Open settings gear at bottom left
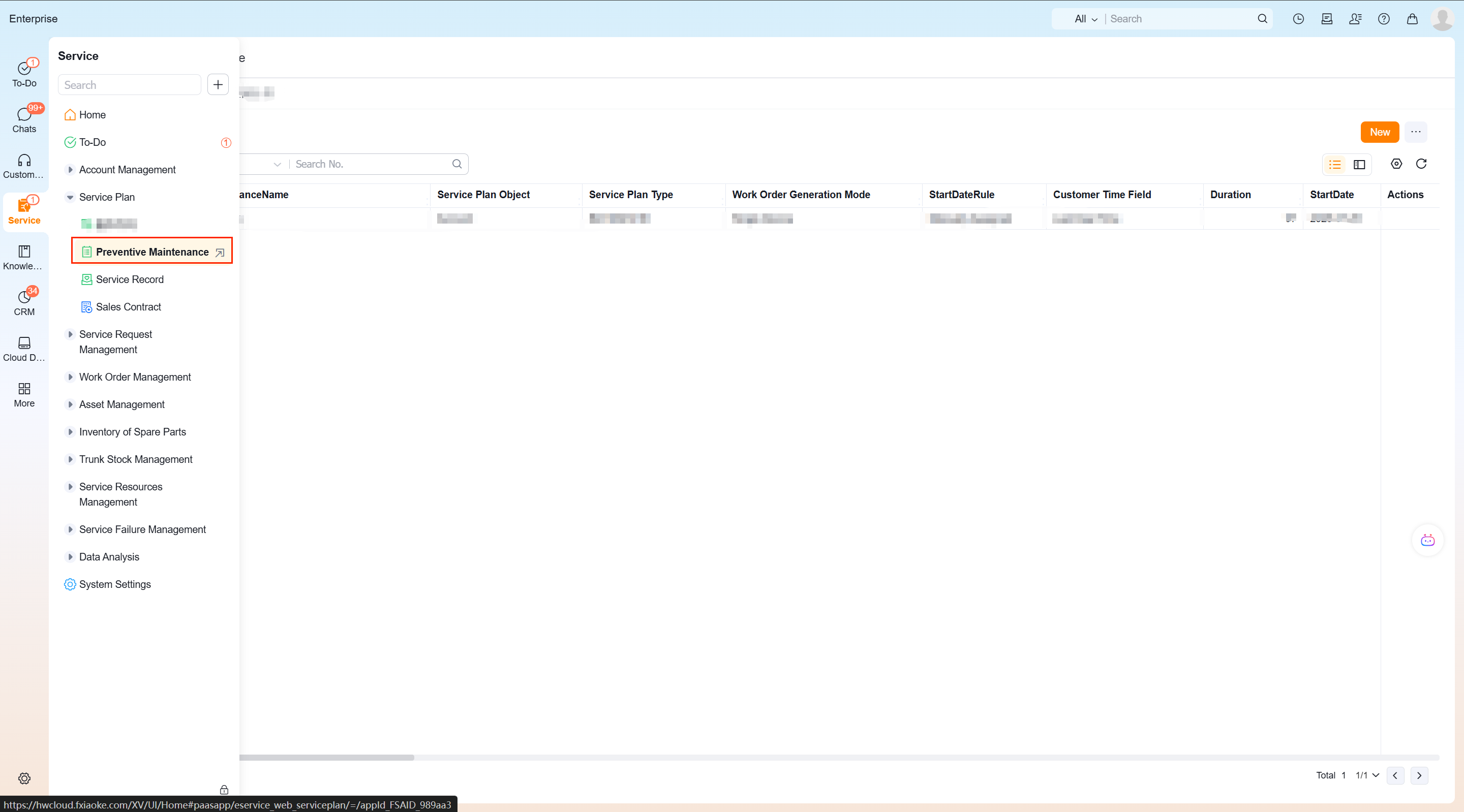The width and height of the screenshot is (1464, 812). pos(24,778)
